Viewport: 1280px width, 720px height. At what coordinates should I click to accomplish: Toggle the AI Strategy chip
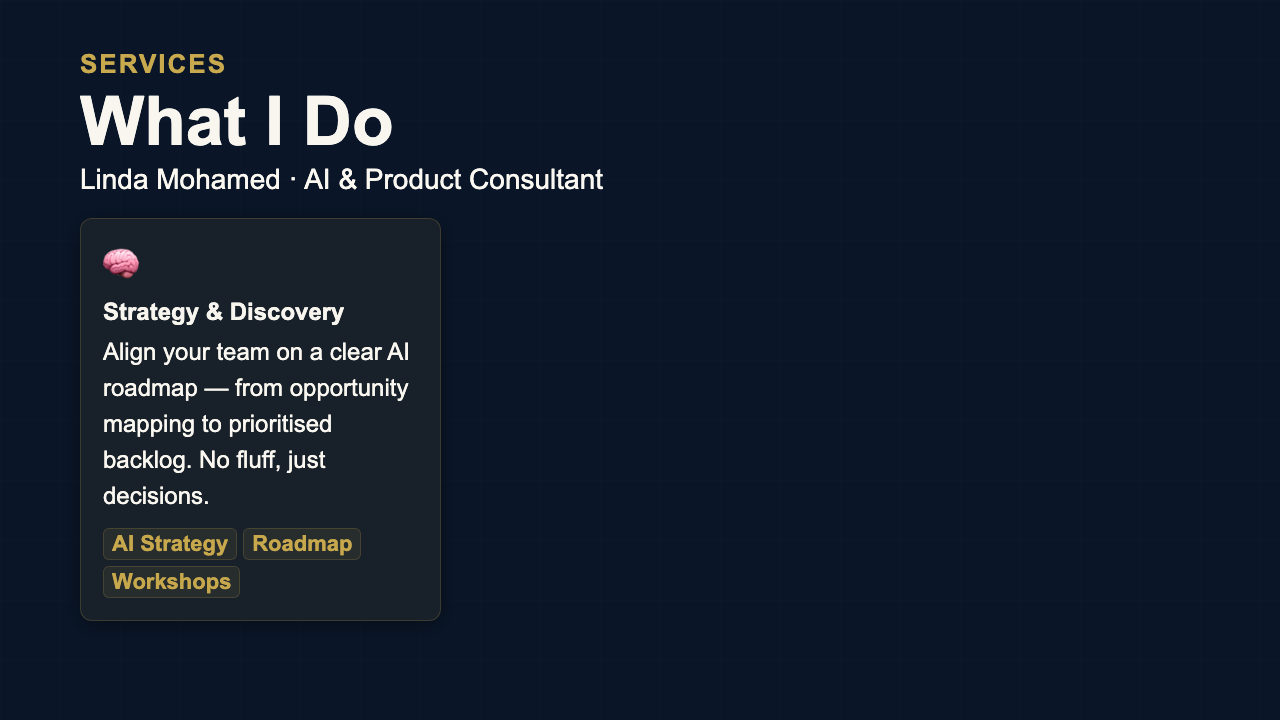[169, 543]
